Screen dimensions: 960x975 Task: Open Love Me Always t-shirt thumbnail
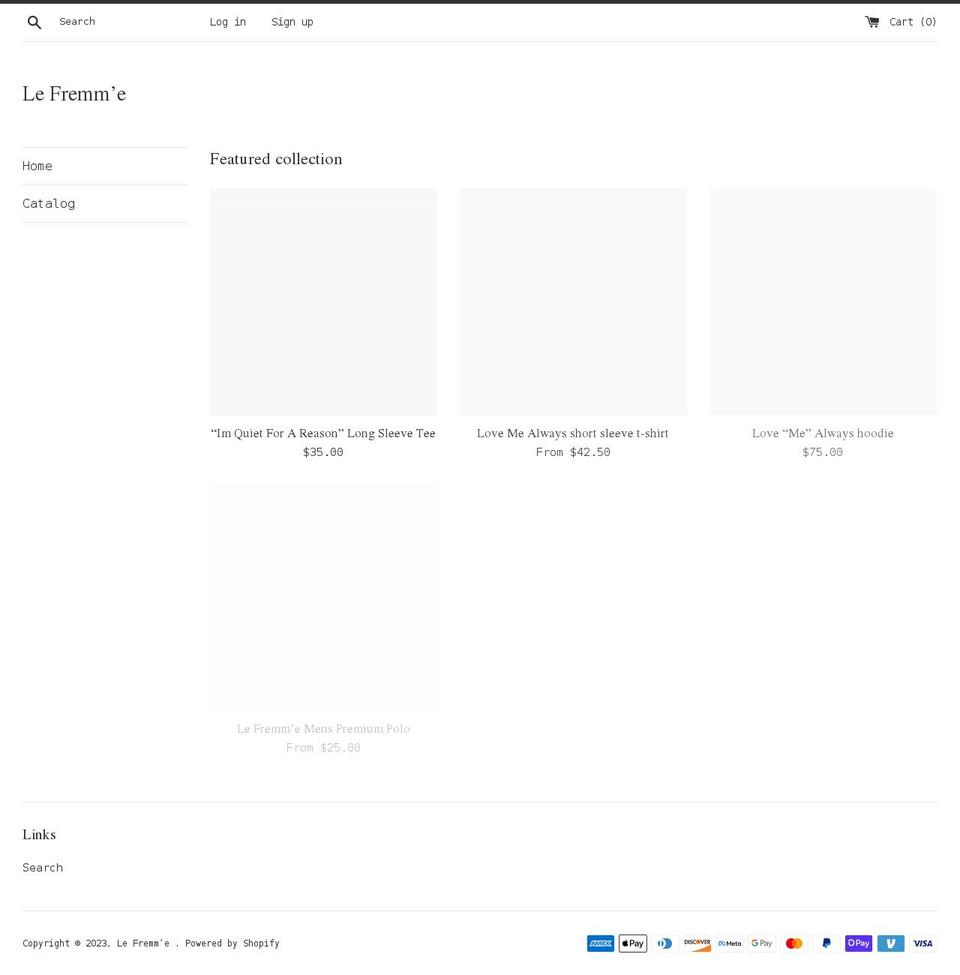tap(573, 302)
